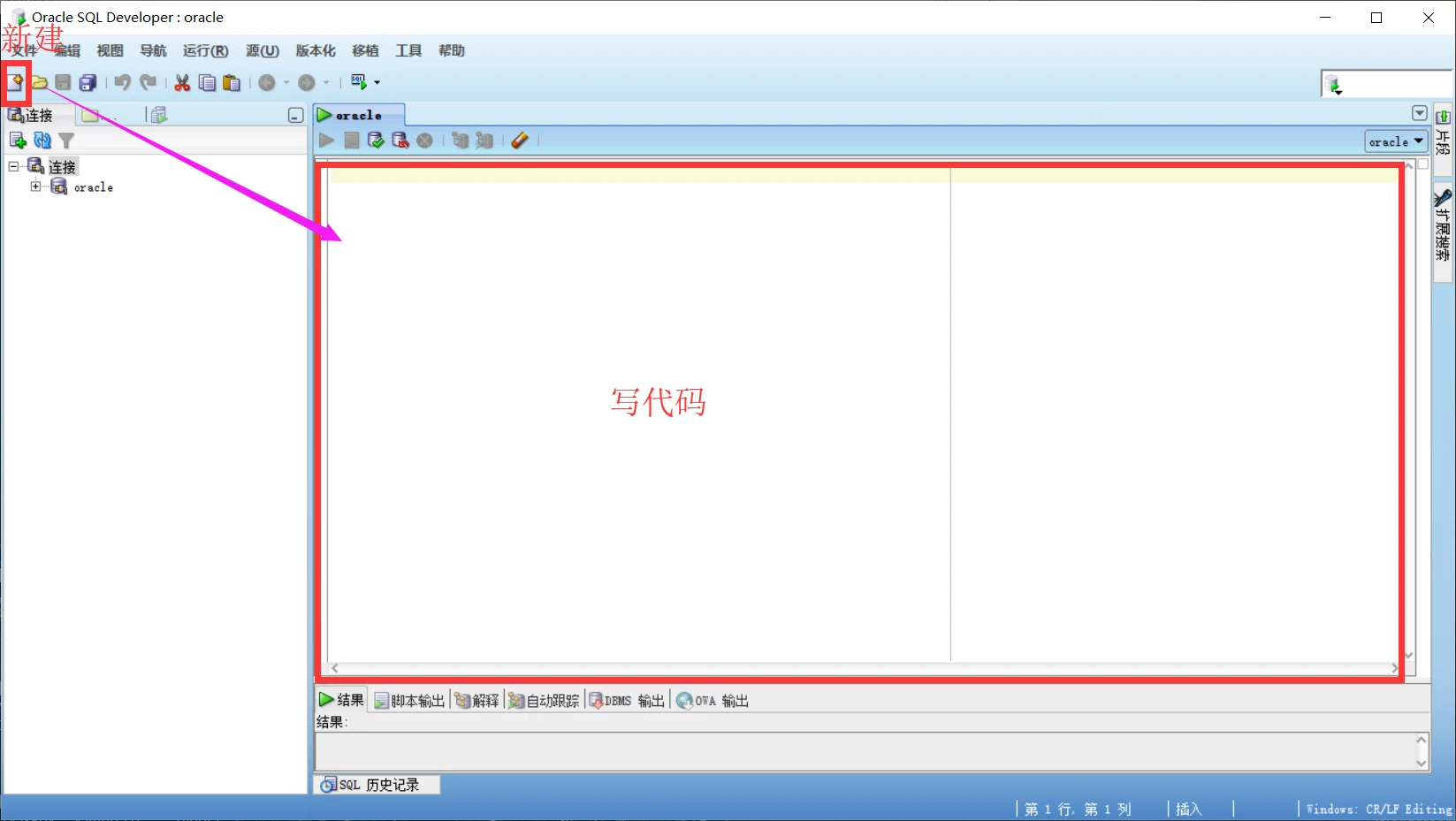Image resolution: width=1456 pixels, height=821 pixels.
Task: Click the Explain Plan icon in worksheet toolbar
Action: 461,140
